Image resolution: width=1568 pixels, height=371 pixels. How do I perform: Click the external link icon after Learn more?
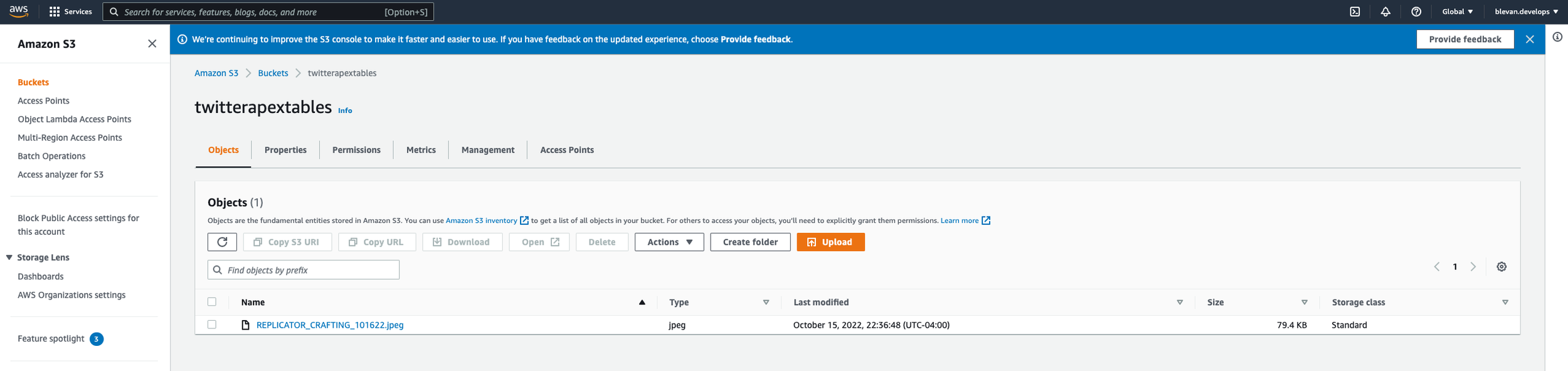(x=986, y=220)
